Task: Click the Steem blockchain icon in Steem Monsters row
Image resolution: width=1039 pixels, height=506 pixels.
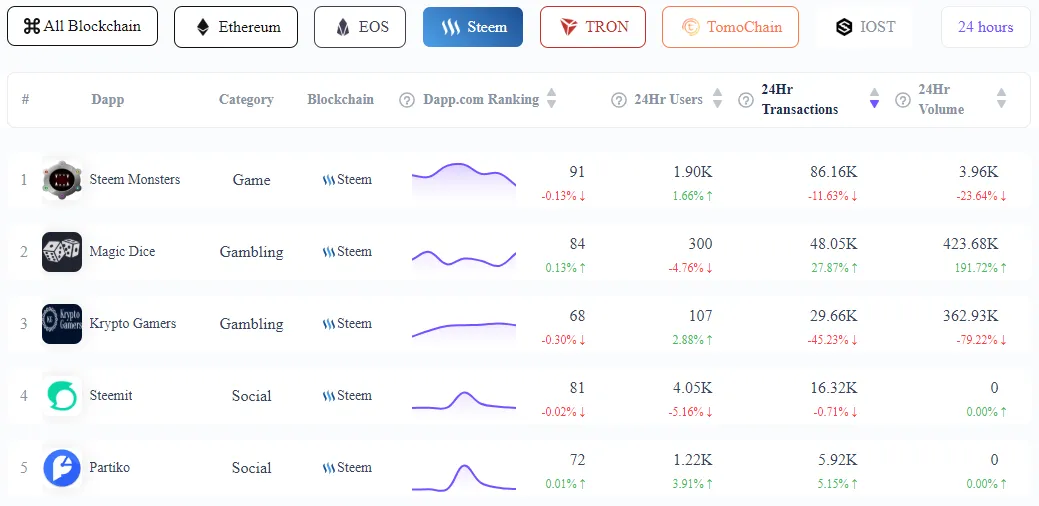Action: 329,179
